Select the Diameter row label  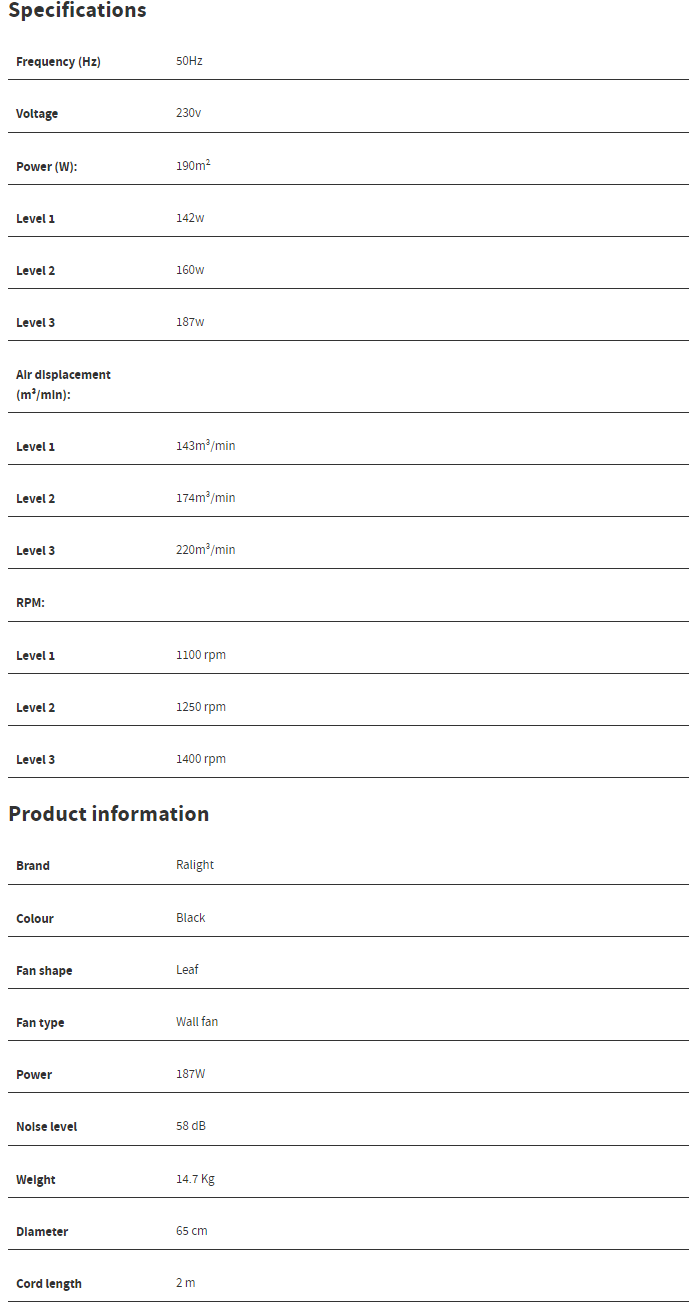(42, 1231)
